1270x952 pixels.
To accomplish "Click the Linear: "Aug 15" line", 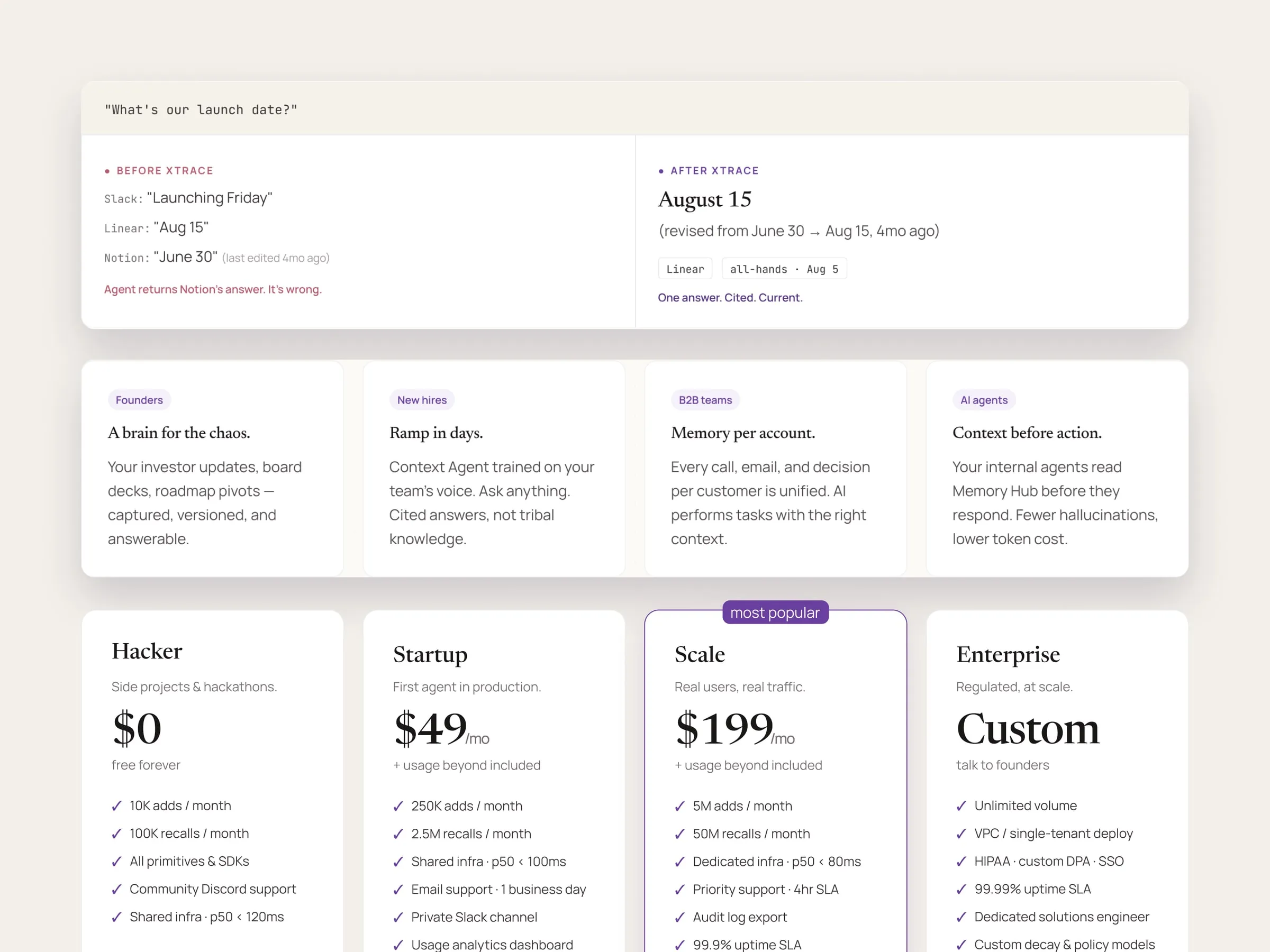I will [156, 227].
